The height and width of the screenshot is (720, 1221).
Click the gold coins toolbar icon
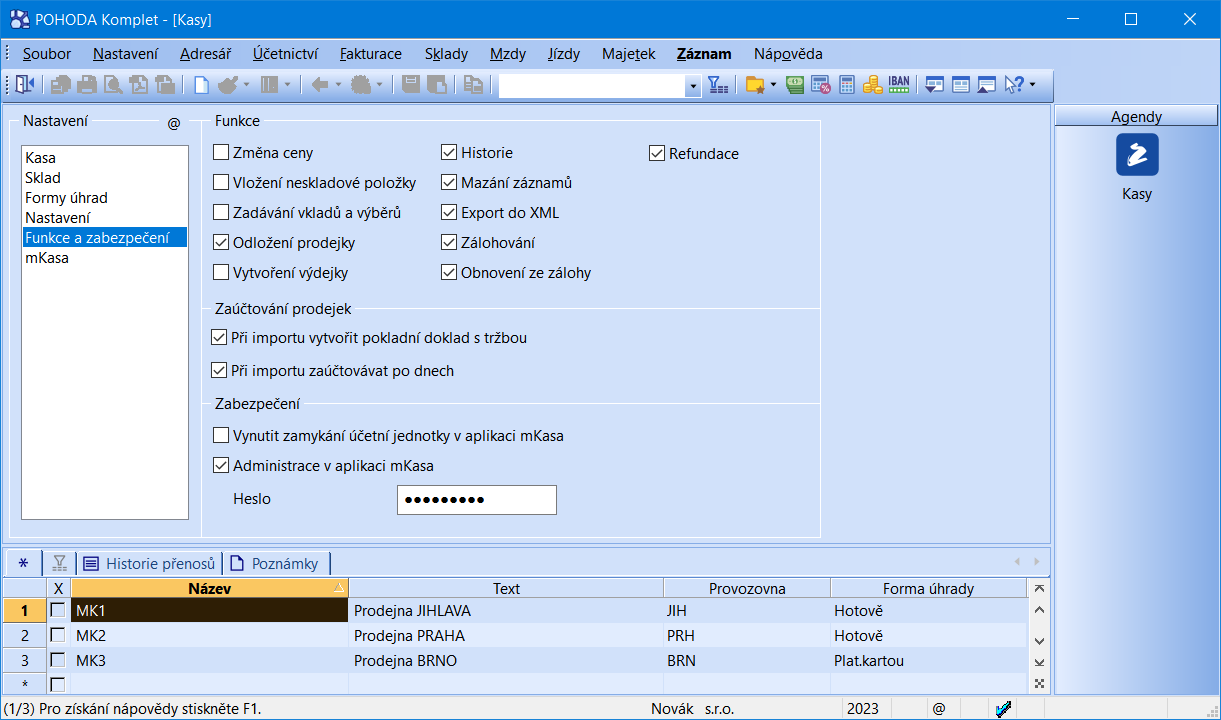(x=872, y=85)
